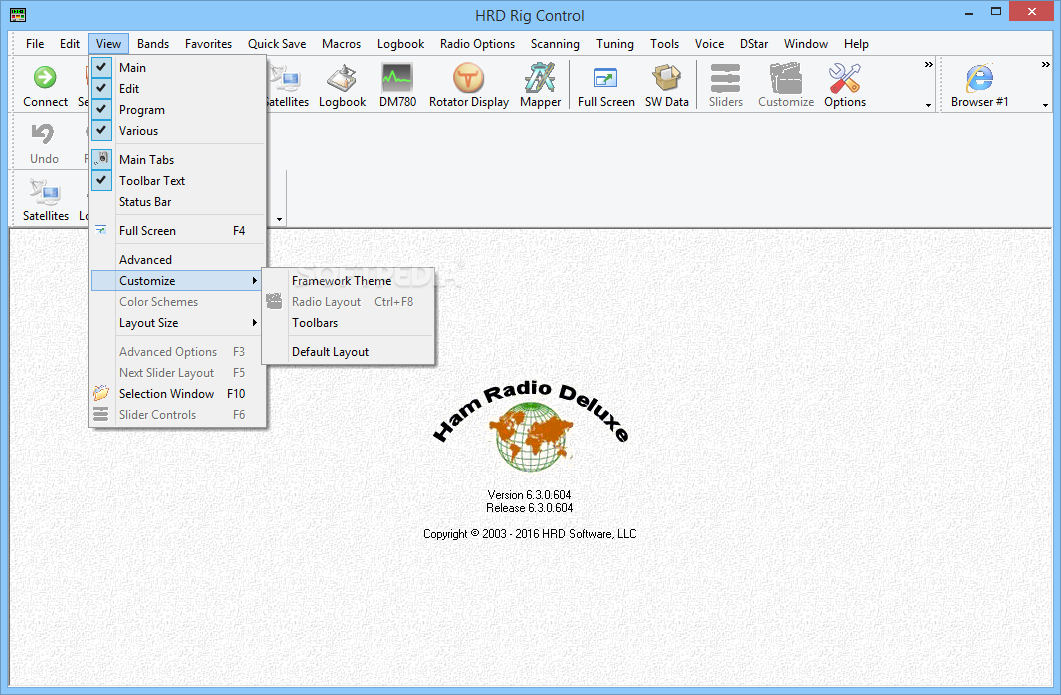Click the Sliders toolbar icon
This screenshot has height=695, width=1061.
coord(725,79)
